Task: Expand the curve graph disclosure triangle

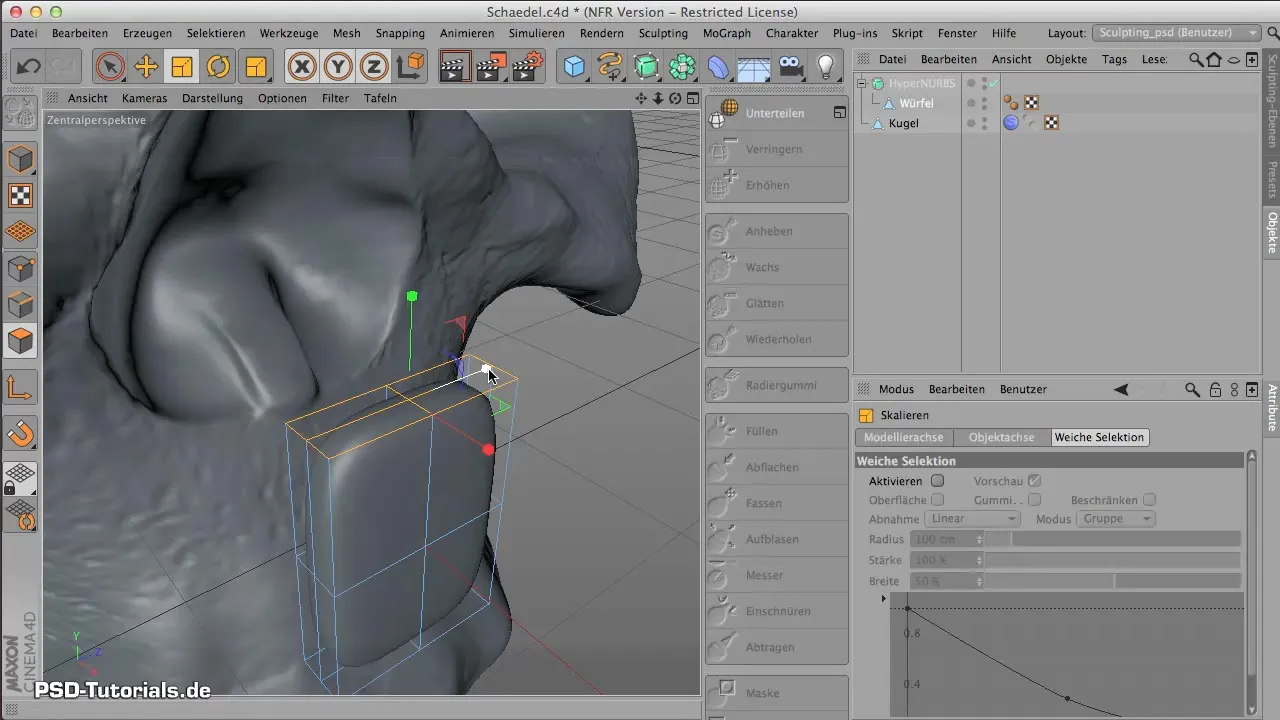Action: 883,598
